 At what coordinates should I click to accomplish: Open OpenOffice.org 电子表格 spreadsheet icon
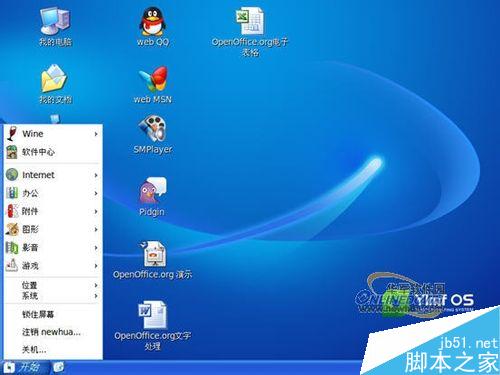coord(249,21)
